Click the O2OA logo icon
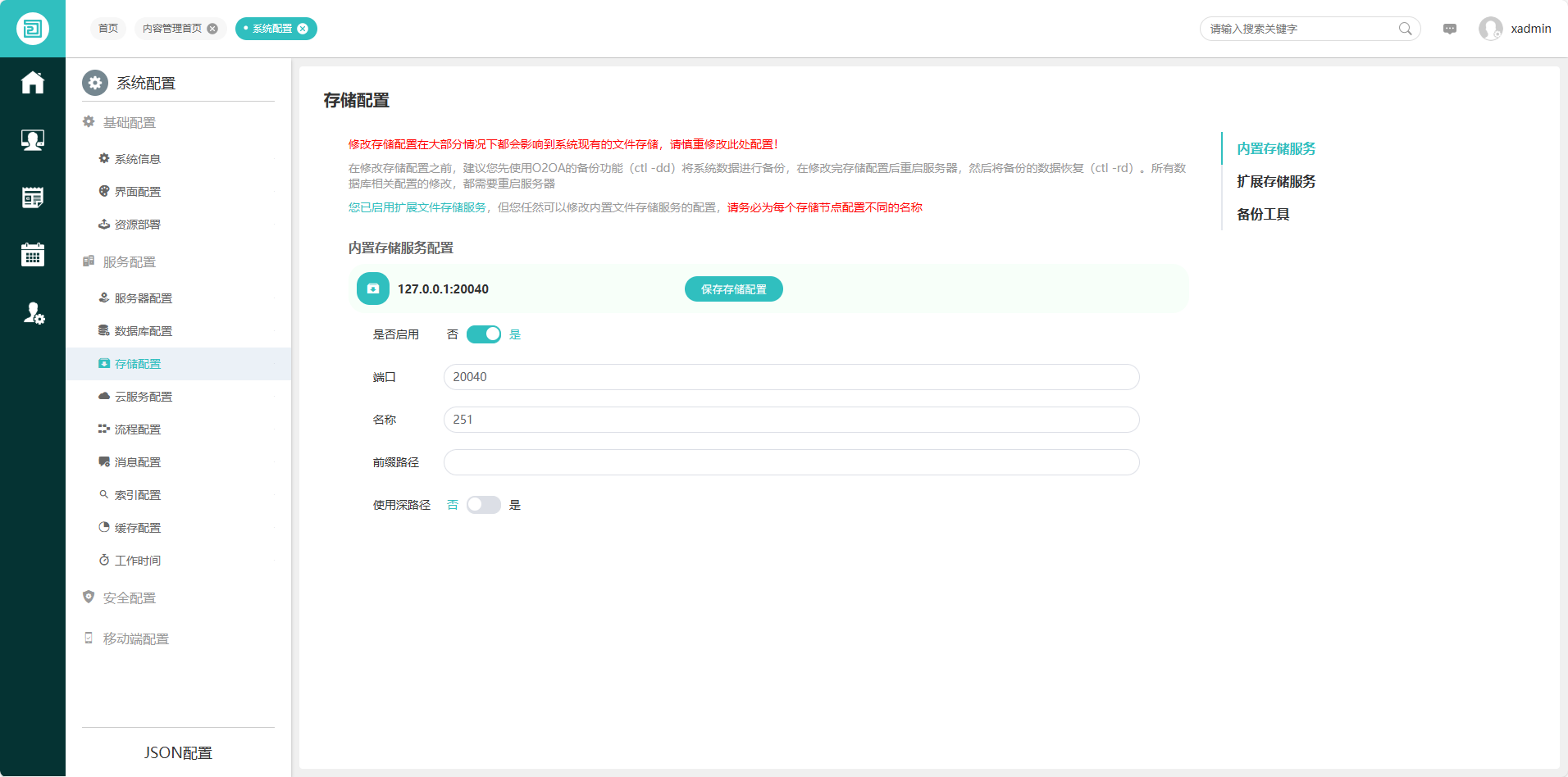 click(x=33, y=29)
